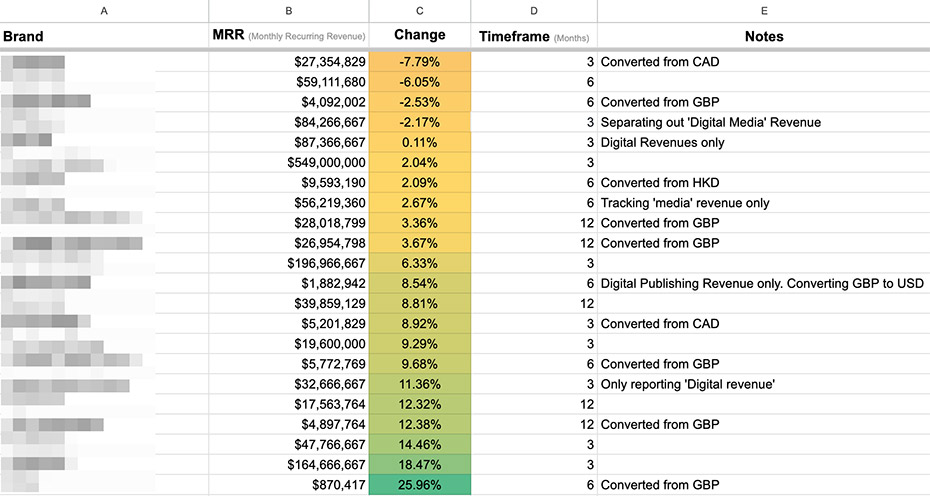
Task: Select the MRR cell $87,366,667
Action: 289,142
